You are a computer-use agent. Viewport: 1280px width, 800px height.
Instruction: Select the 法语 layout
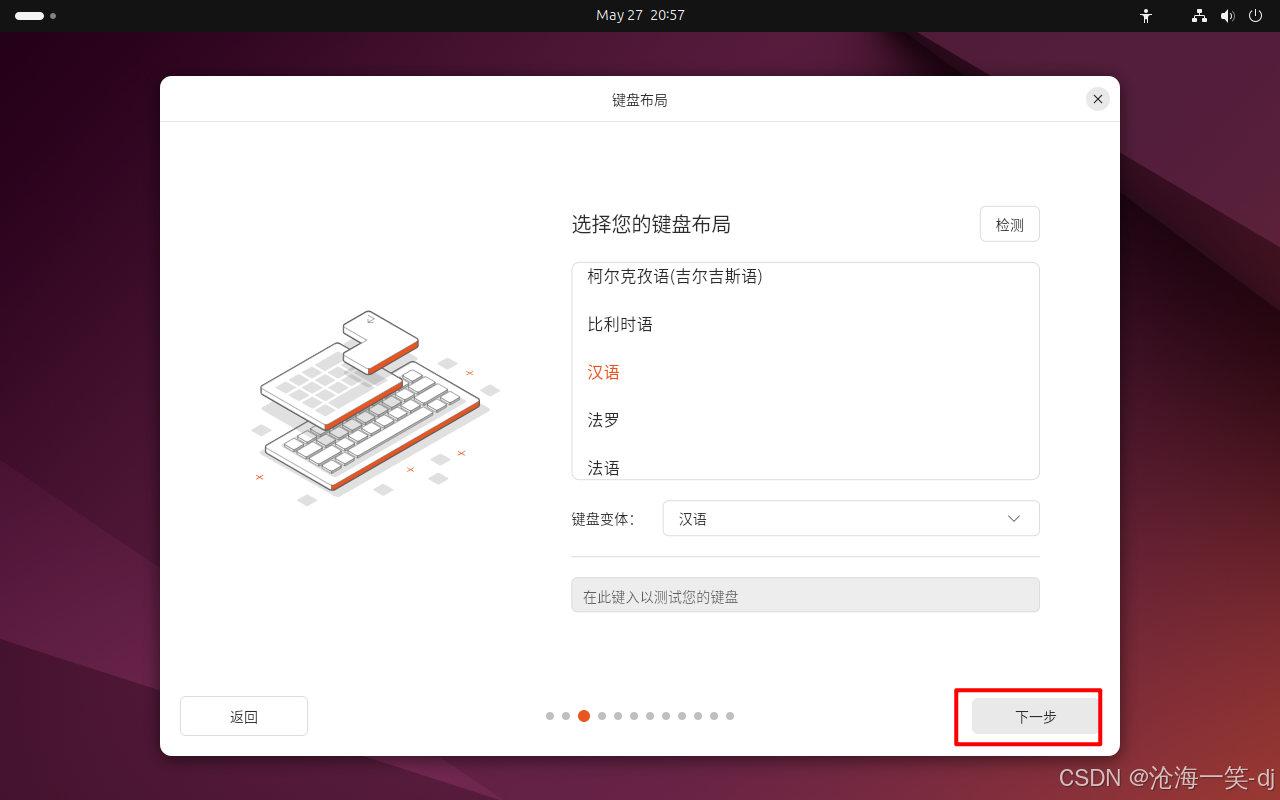pyautogui.click(x=805, y=462)
